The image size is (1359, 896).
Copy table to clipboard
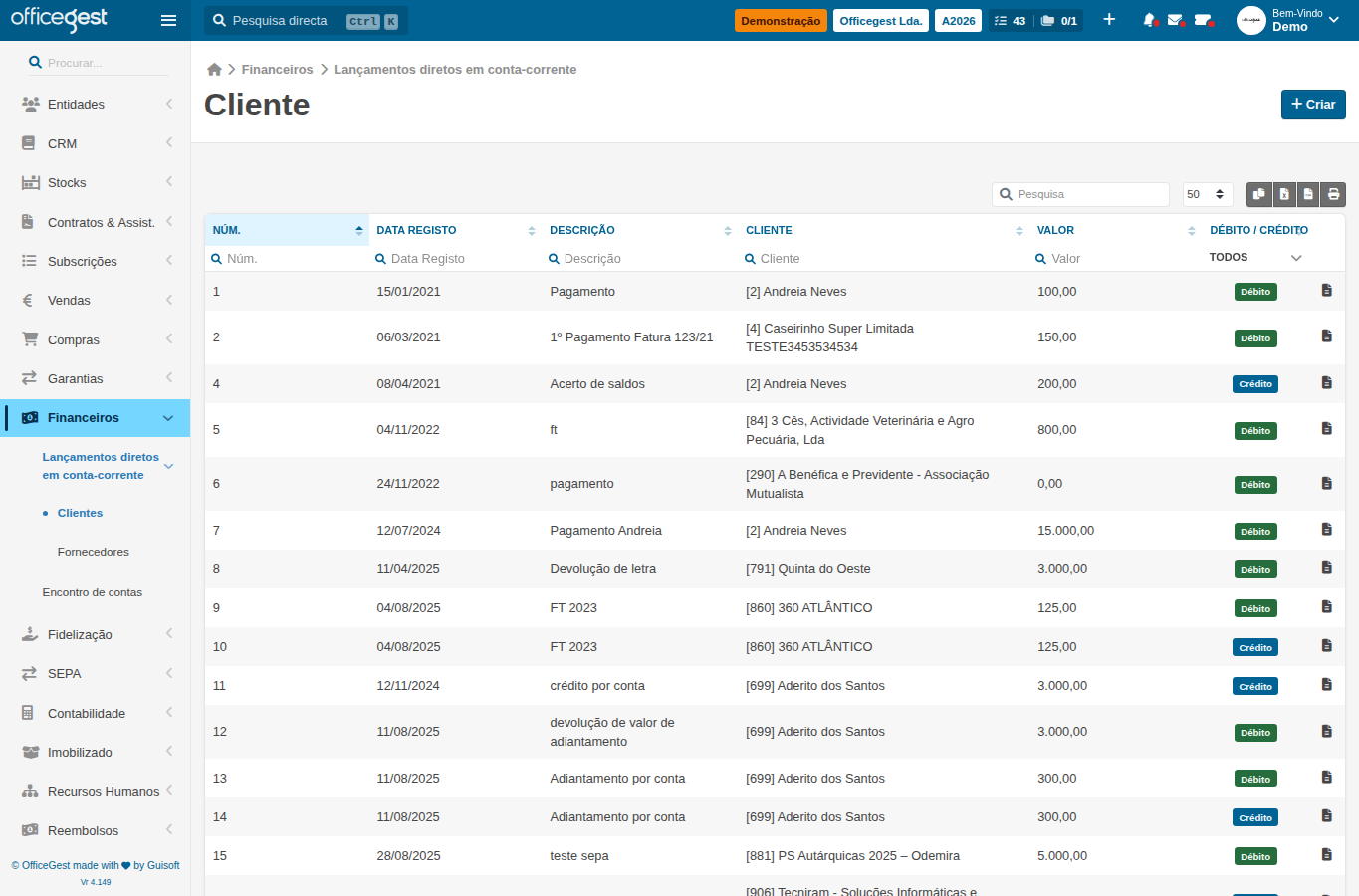[x=1260, y=194]
